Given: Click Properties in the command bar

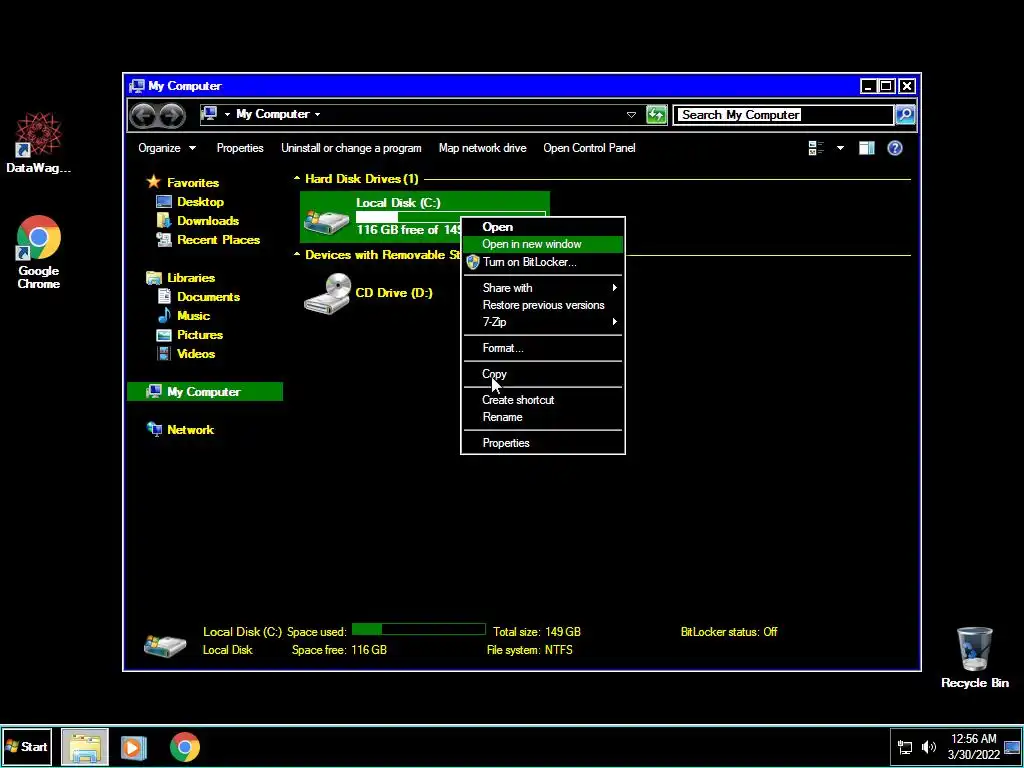Looking at the screenshot, I should point(240,148).
